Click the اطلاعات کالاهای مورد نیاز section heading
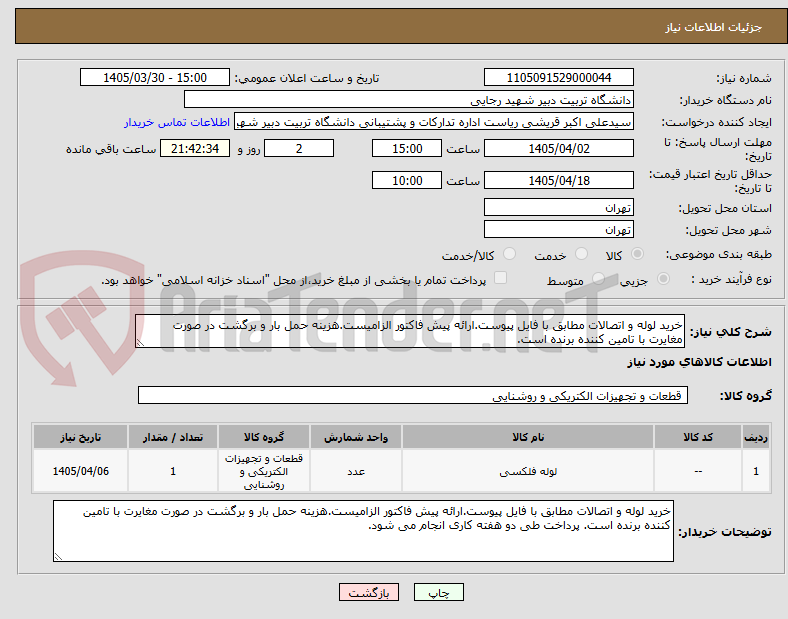 [x=699, y=362]
